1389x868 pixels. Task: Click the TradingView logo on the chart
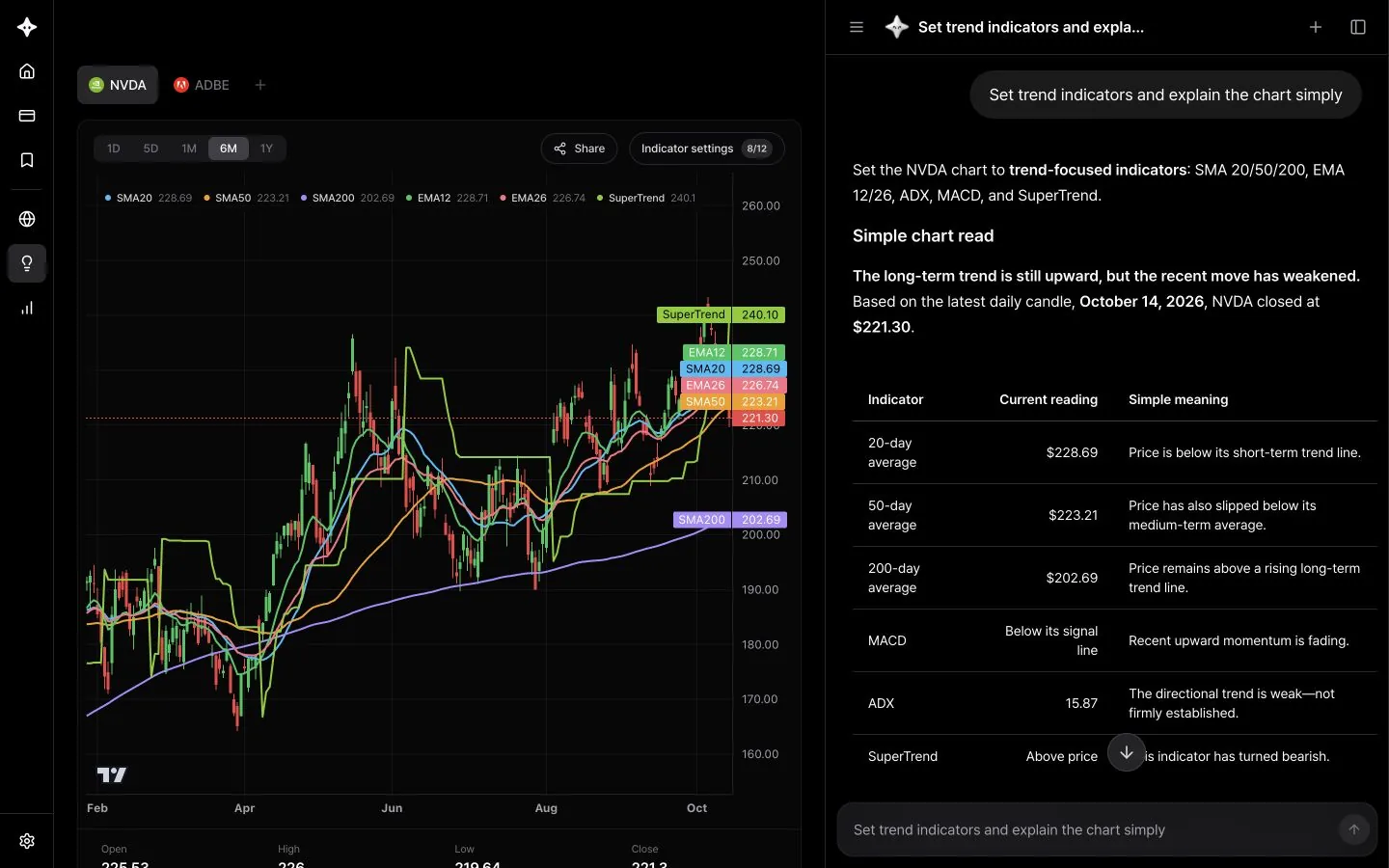[x=112, y=774]
